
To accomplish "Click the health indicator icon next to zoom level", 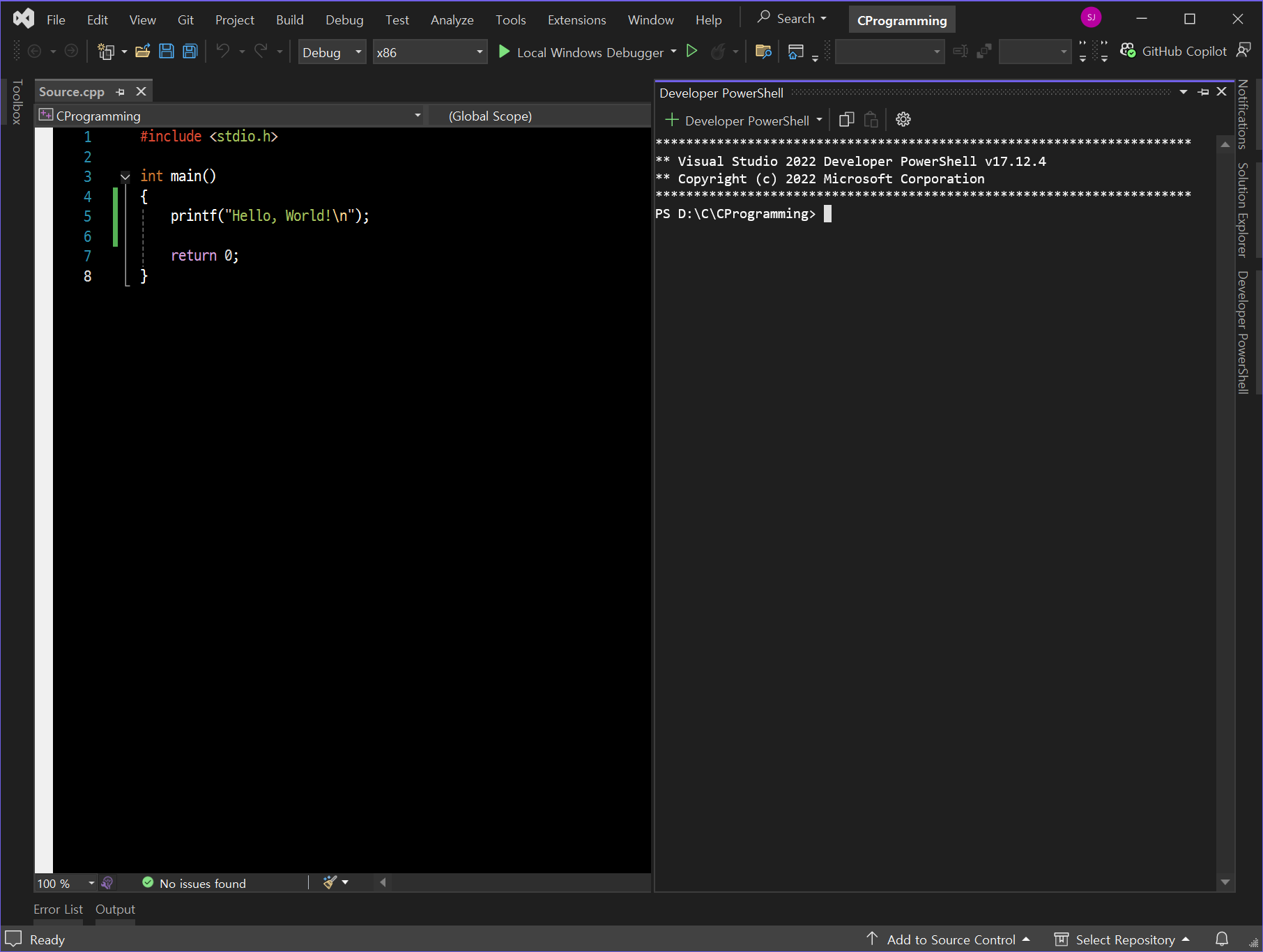I will pos(107,883).
